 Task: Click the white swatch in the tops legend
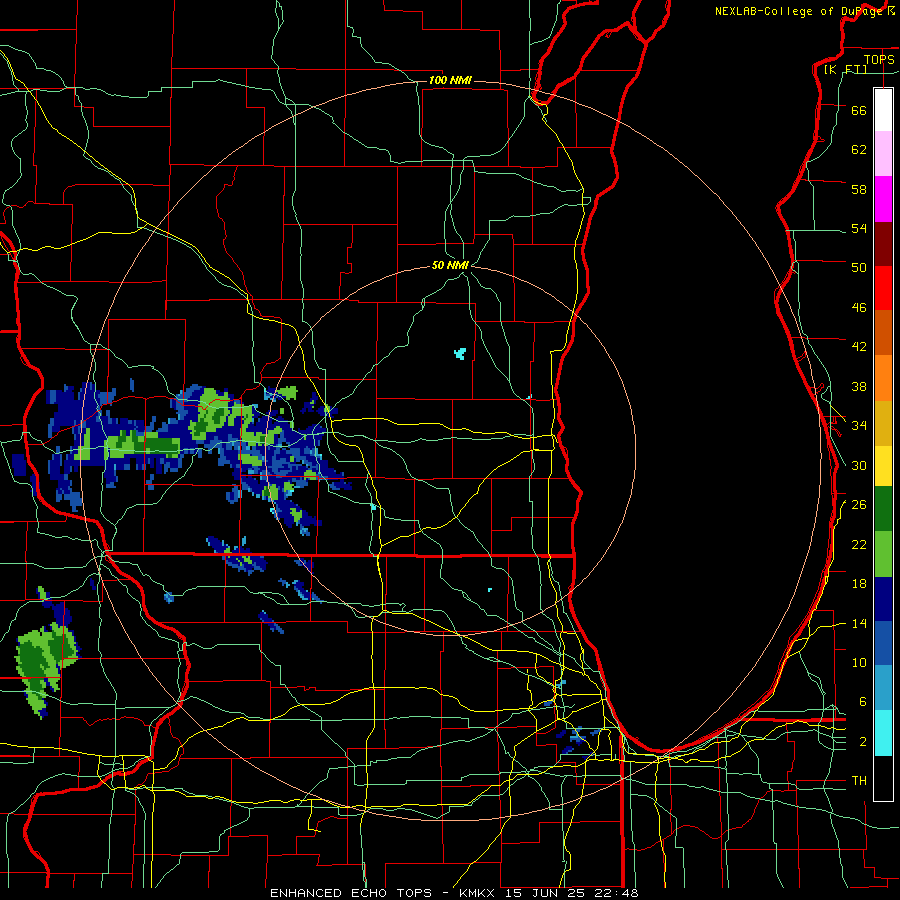[x=883, y=110]
